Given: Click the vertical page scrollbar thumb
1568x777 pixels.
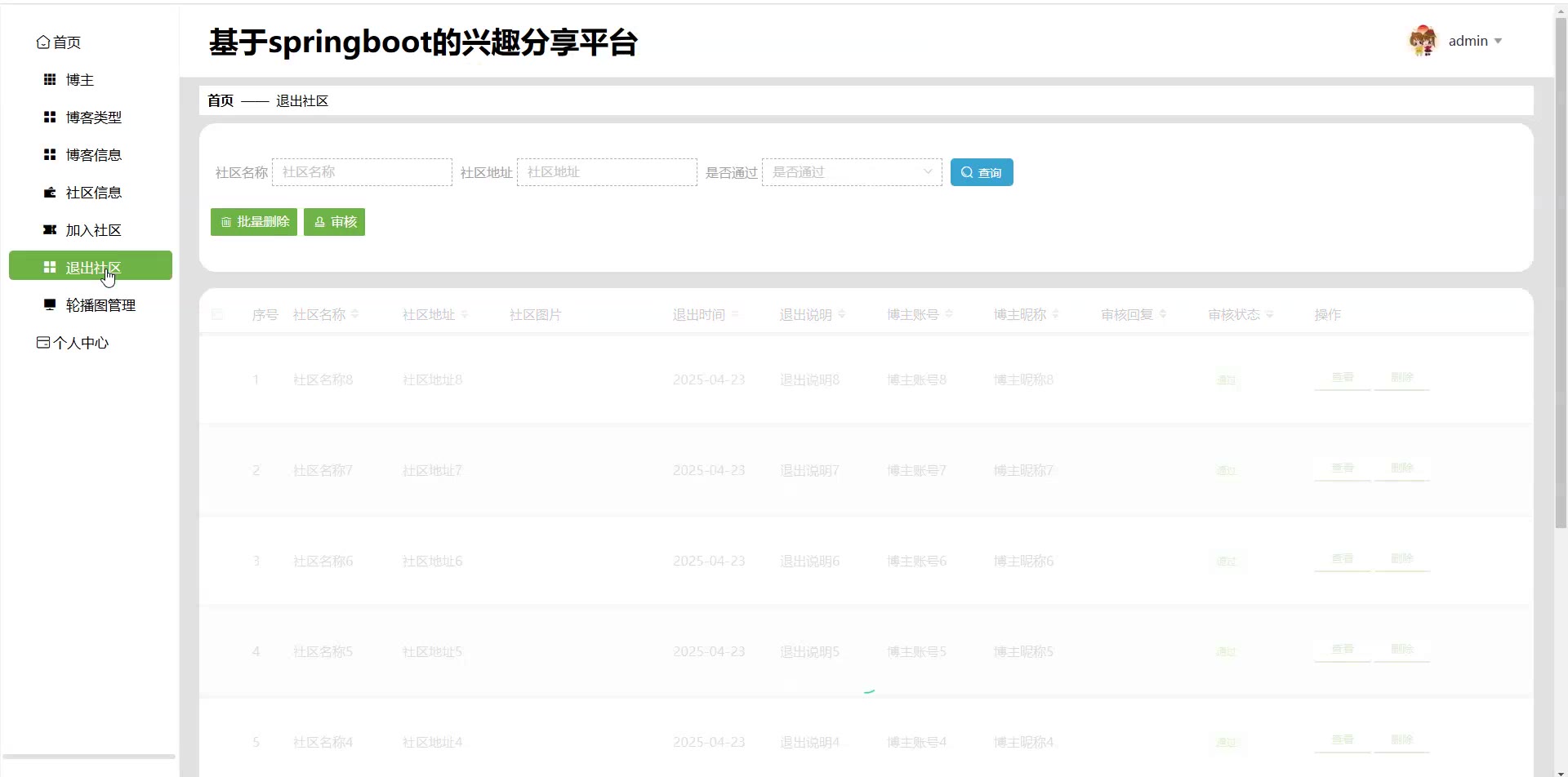Looking at the screenshot, I should pos(1561,269).
